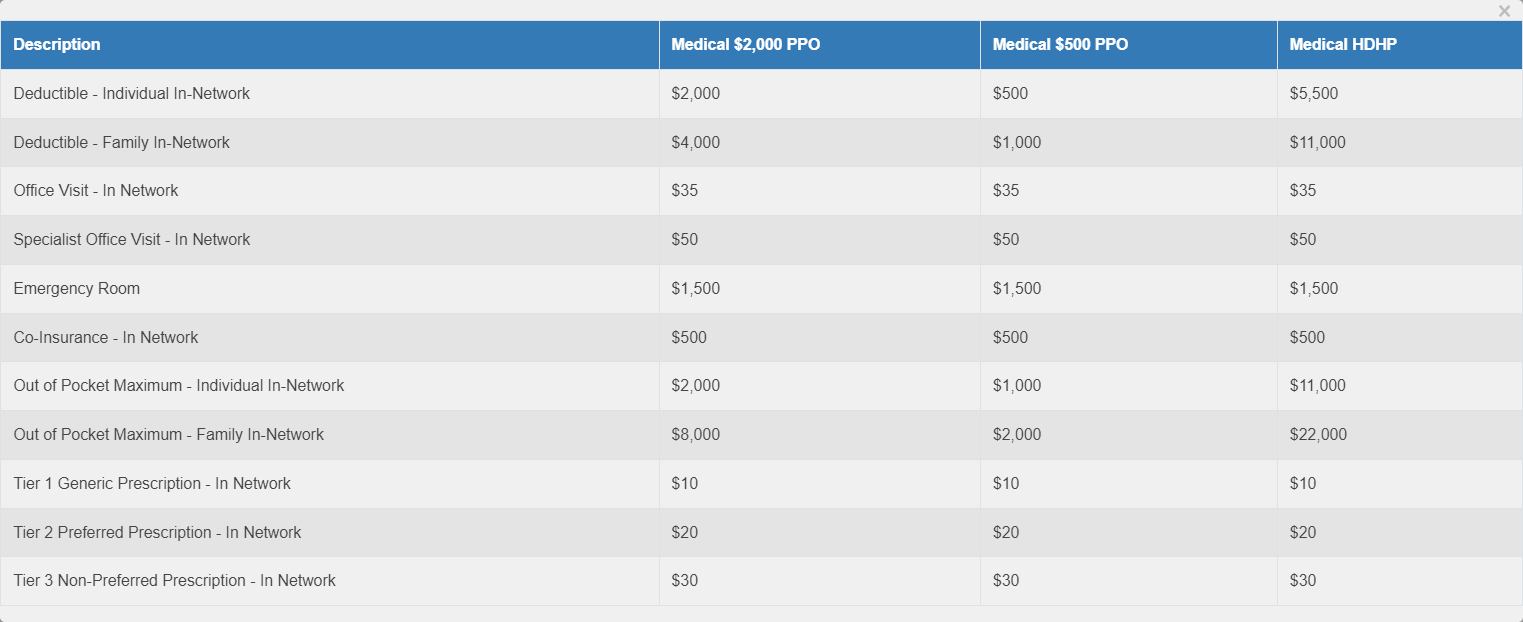The width and height of the screenshot is (1523, 622).
Task: Click the Tier 1 Generic Prescription row label
Action: click(152, 484)
